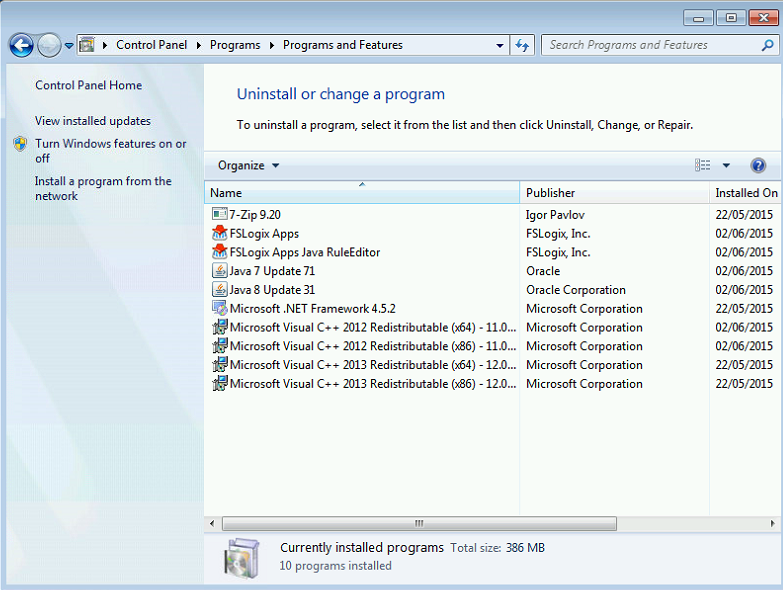Select Visual C++ 2012 Redistributable (x64) name
Screen dimensions: 783x590
click(x=373, y=327)
